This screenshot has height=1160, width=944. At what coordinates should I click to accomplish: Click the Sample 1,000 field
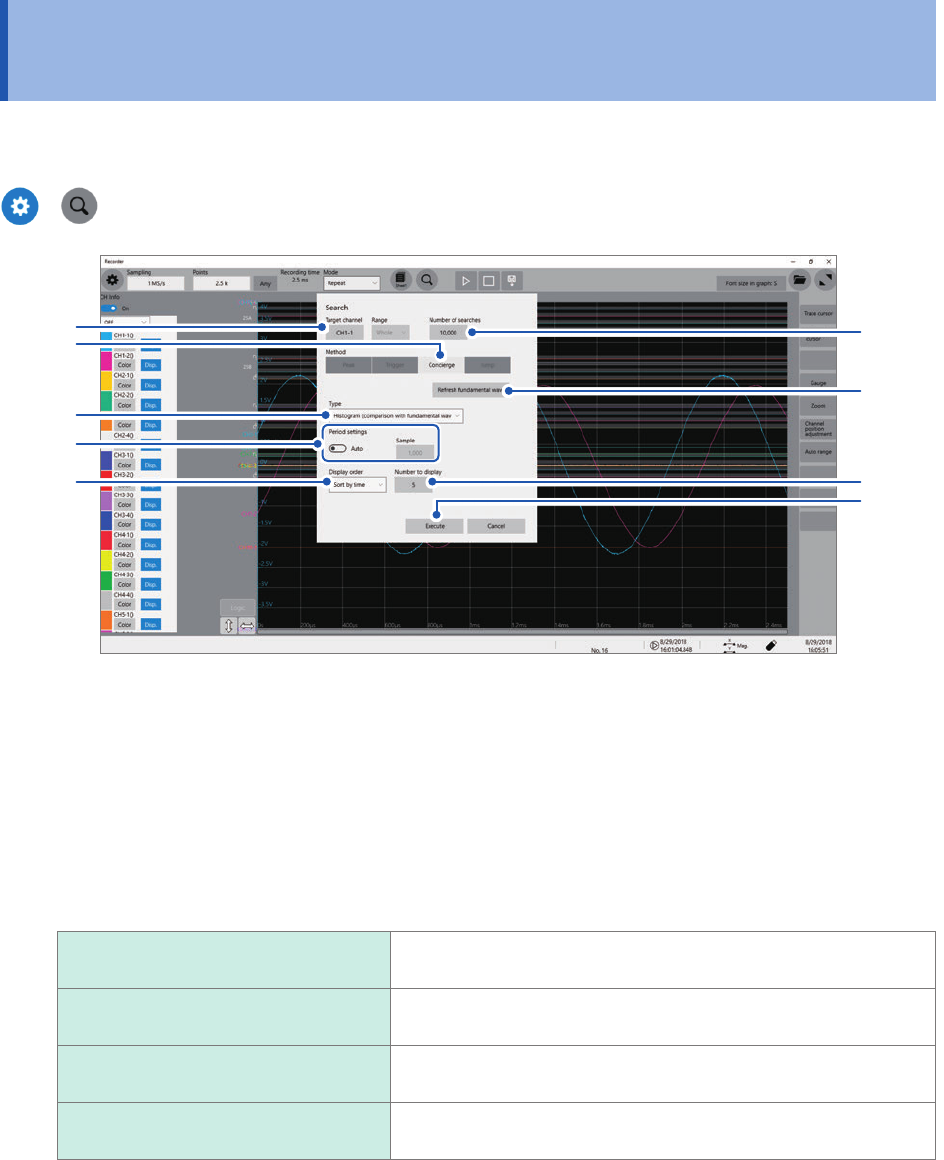pos(415,452)
